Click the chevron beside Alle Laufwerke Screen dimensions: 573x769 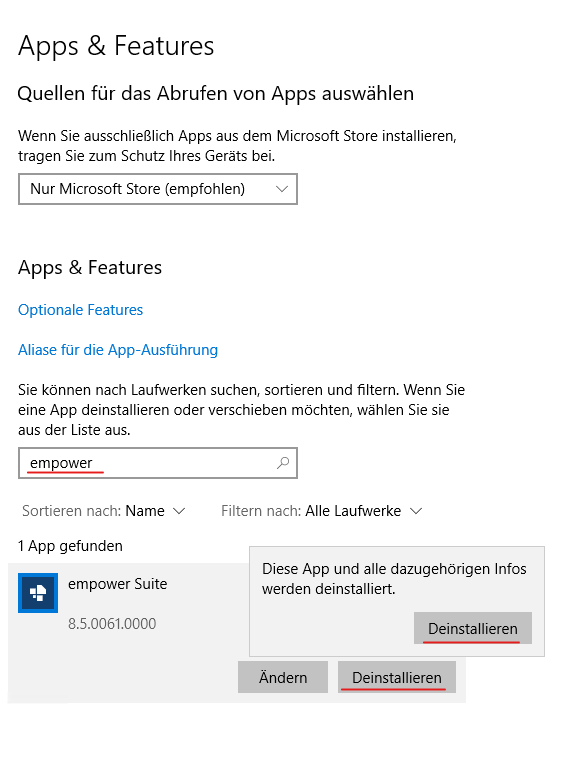[416, 511]
